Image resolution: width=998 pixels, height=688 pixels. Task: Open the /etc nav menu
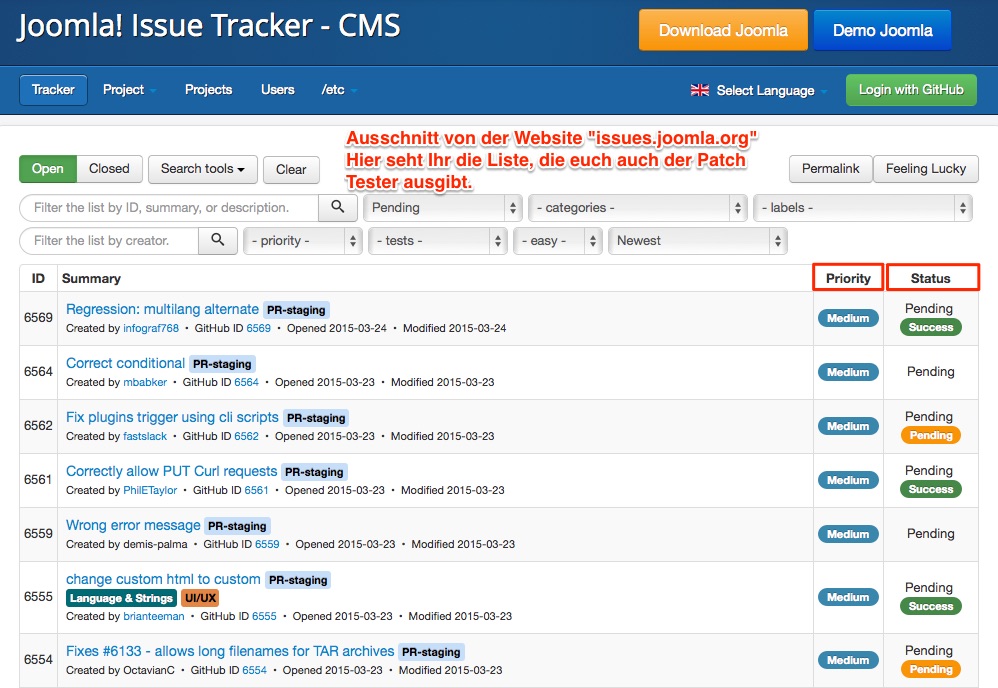[339, 90]
